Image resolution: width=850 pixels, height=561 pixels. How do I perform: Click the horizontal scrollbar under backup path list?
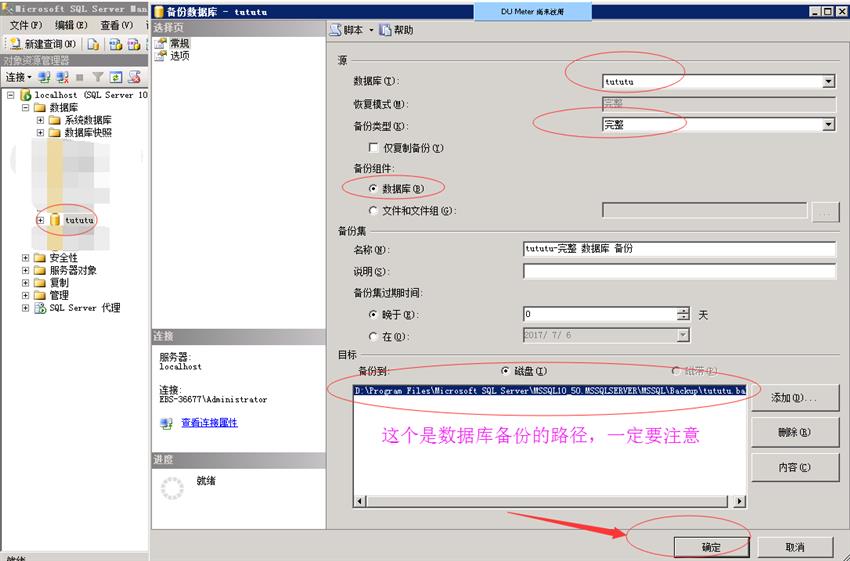(x=548, y=502)
